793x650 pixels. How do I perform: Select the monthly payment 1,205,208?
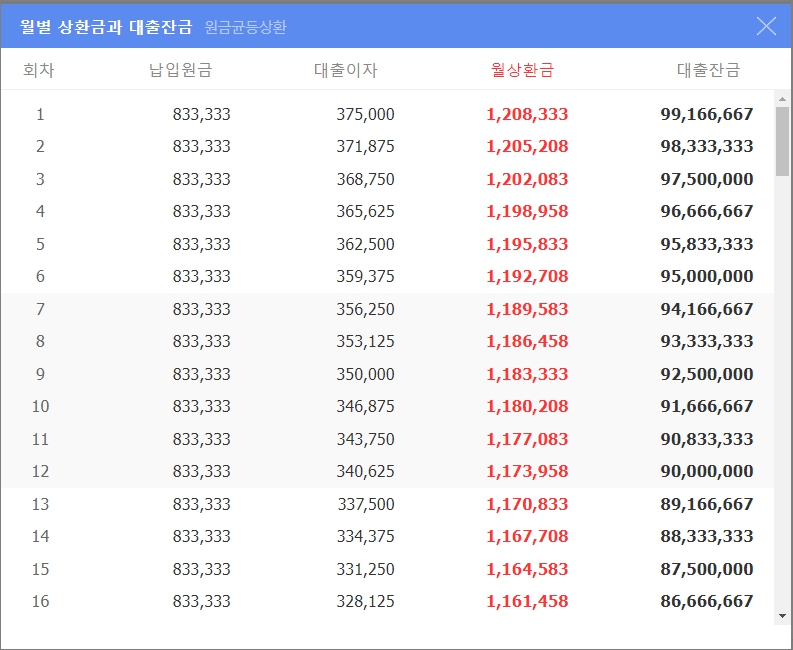coord(527,146)
